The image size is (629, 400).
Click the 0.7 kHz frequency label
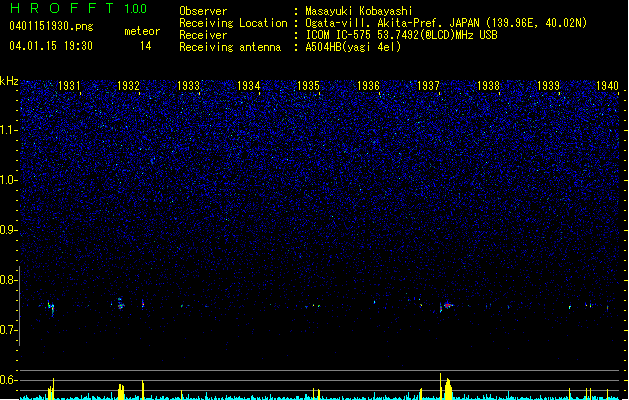point(8,330)
